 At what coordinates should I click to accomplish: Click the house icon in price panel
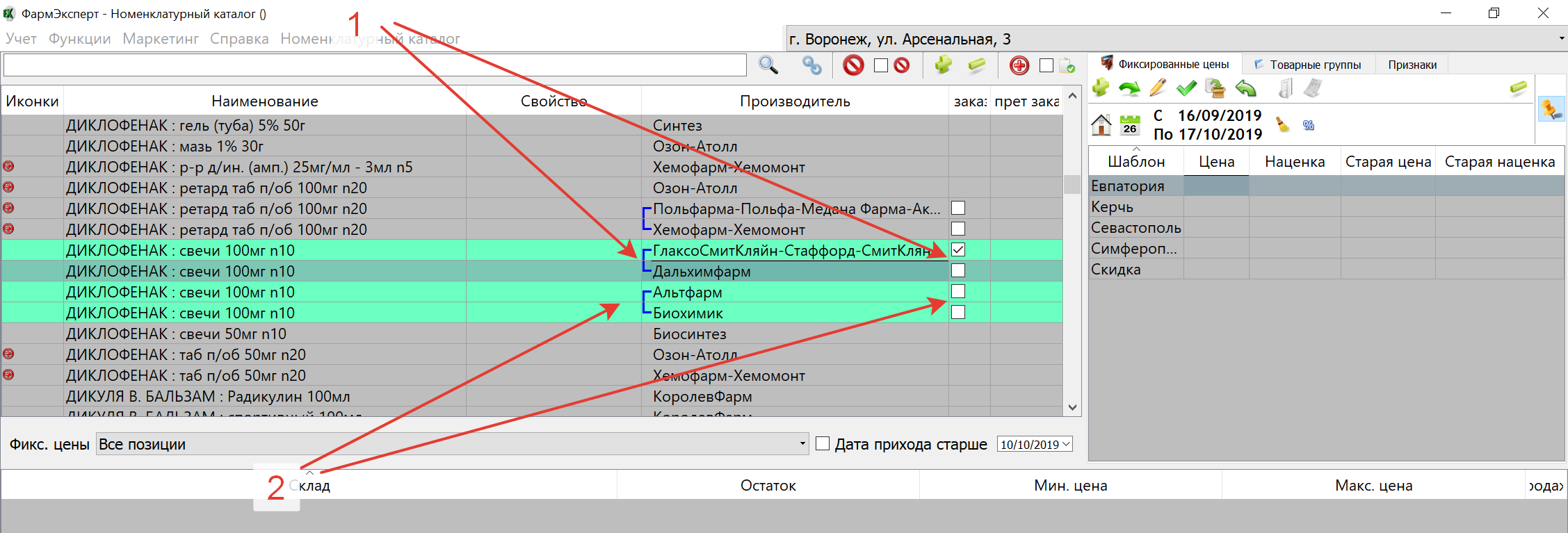(1101, 125)
